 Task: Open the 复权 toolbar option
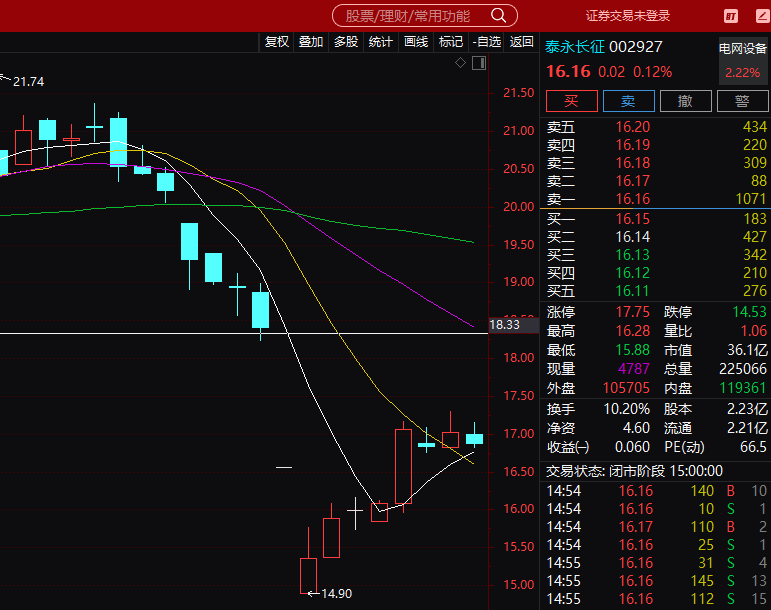[x=276, y=42]
